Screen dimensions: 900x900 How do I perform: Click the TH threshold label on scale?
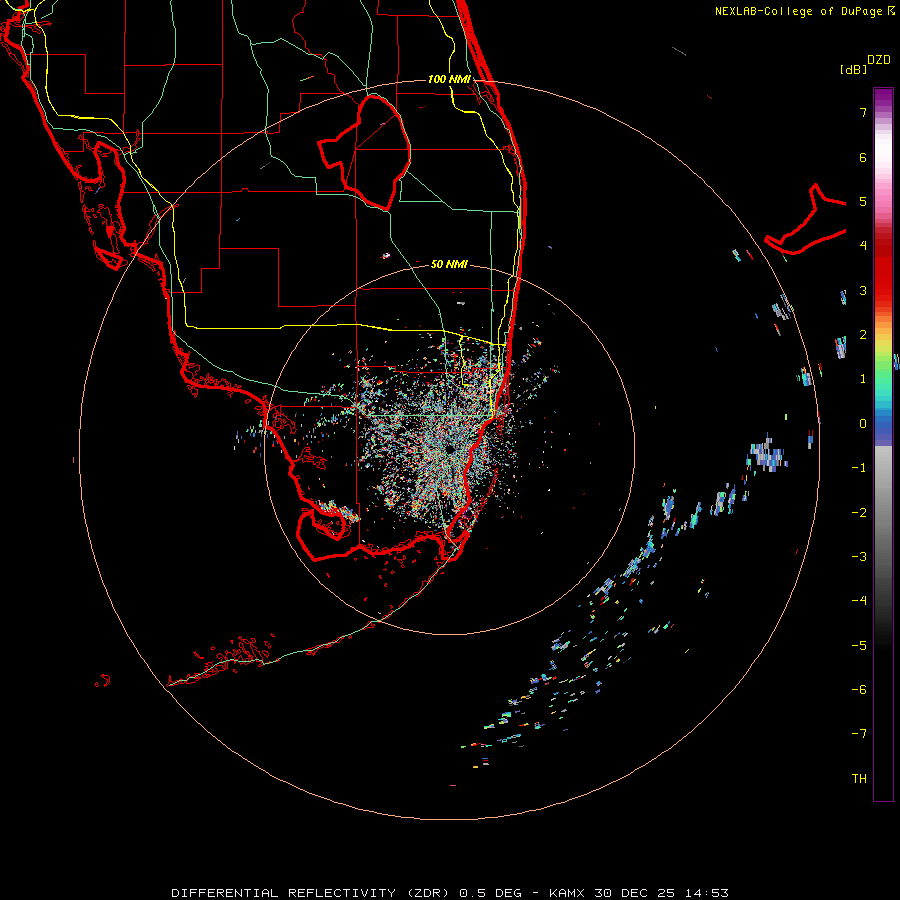(859, 779)
